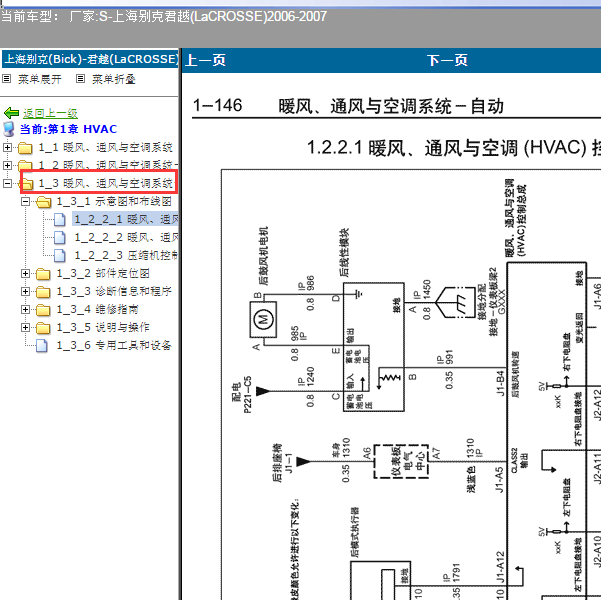Select the 上海别克(Bick)-君越(LaCROSSE) header tab
The width and height of the screenshot is (601, 600).
[x=90, y=59]
